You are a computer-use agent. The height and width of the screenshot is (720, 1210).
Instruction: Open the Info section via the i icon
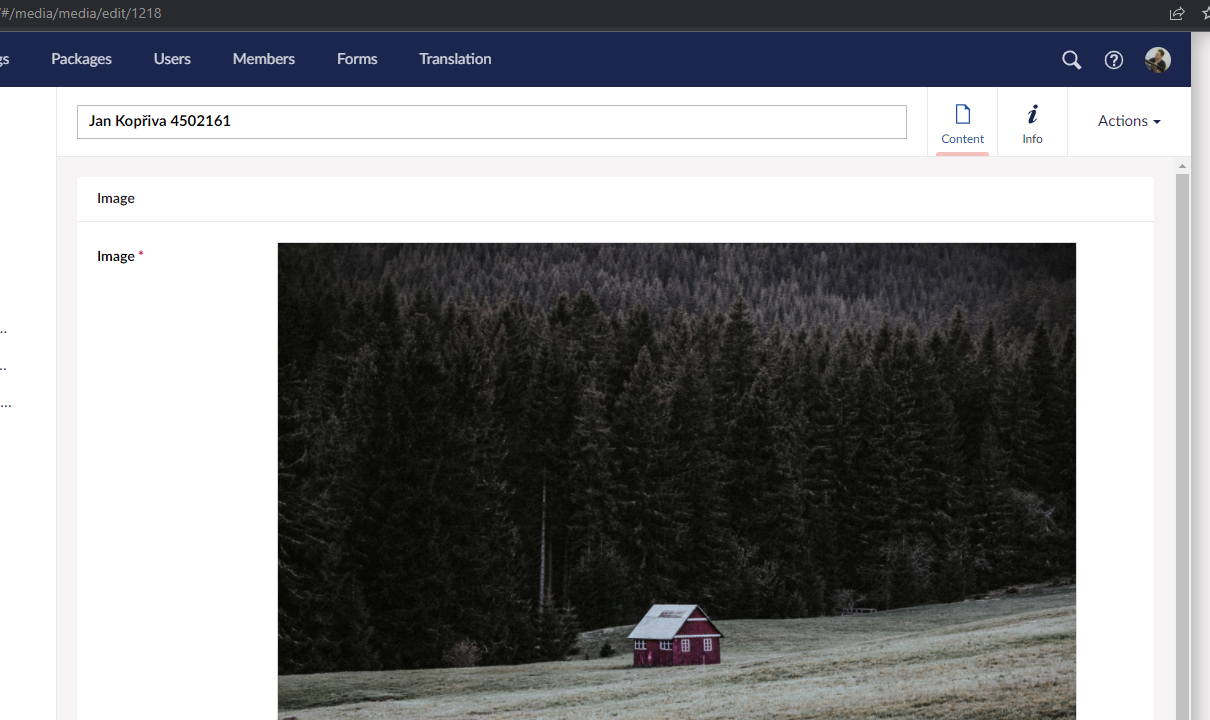[1032, 115]
